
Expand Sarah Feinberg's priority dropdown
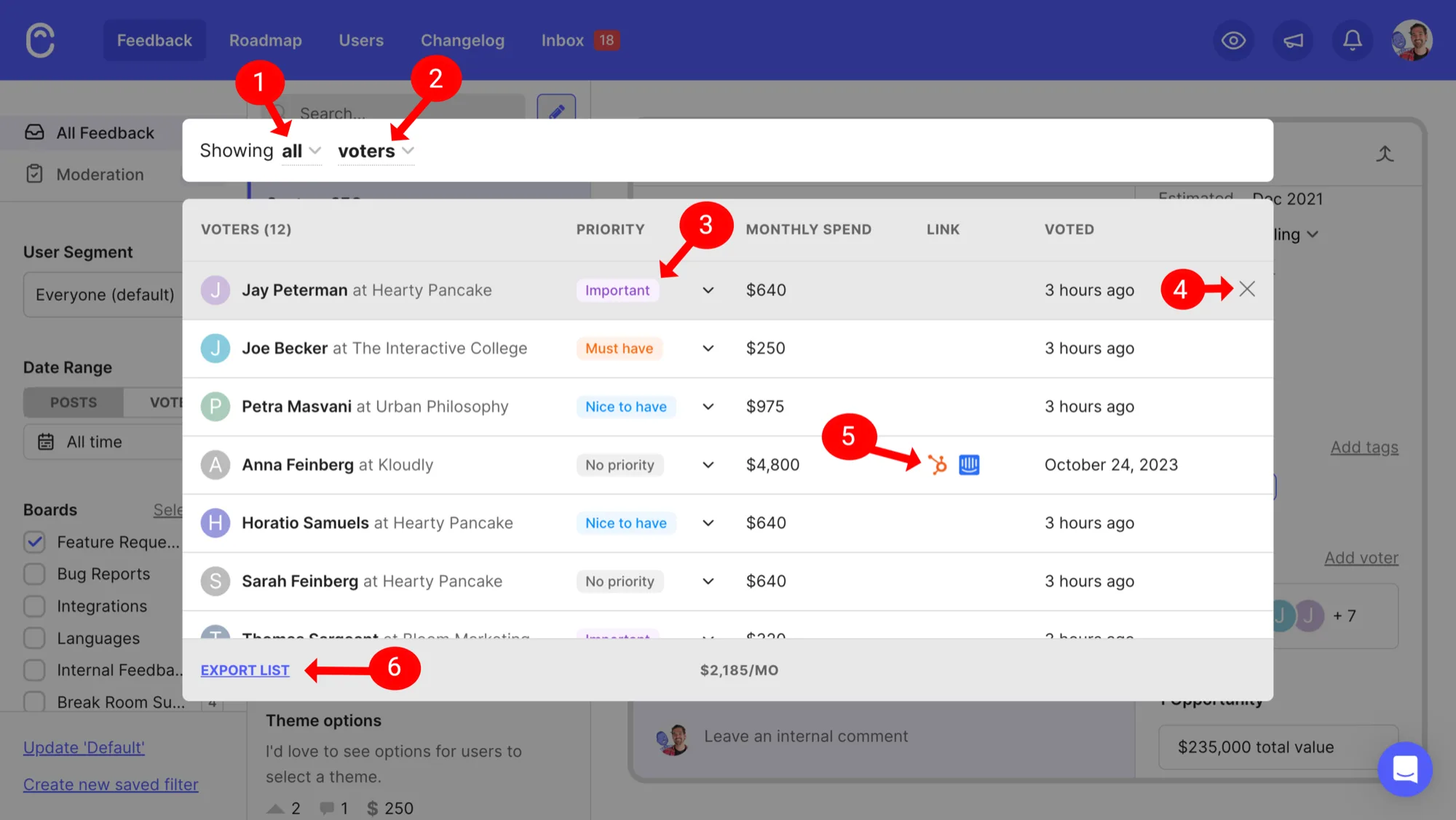pyautogui.click(x=708, y=581)
